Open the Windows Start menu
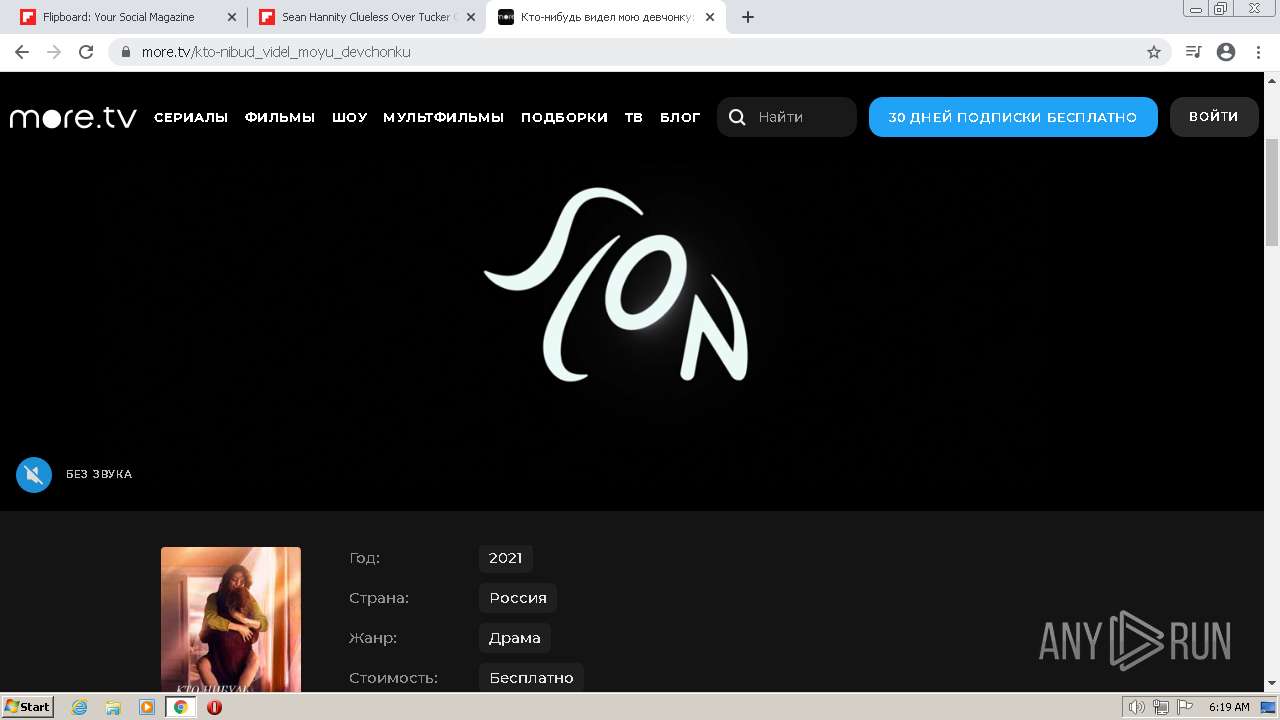This screenshot has width=1280, height=720. [28, 707]
